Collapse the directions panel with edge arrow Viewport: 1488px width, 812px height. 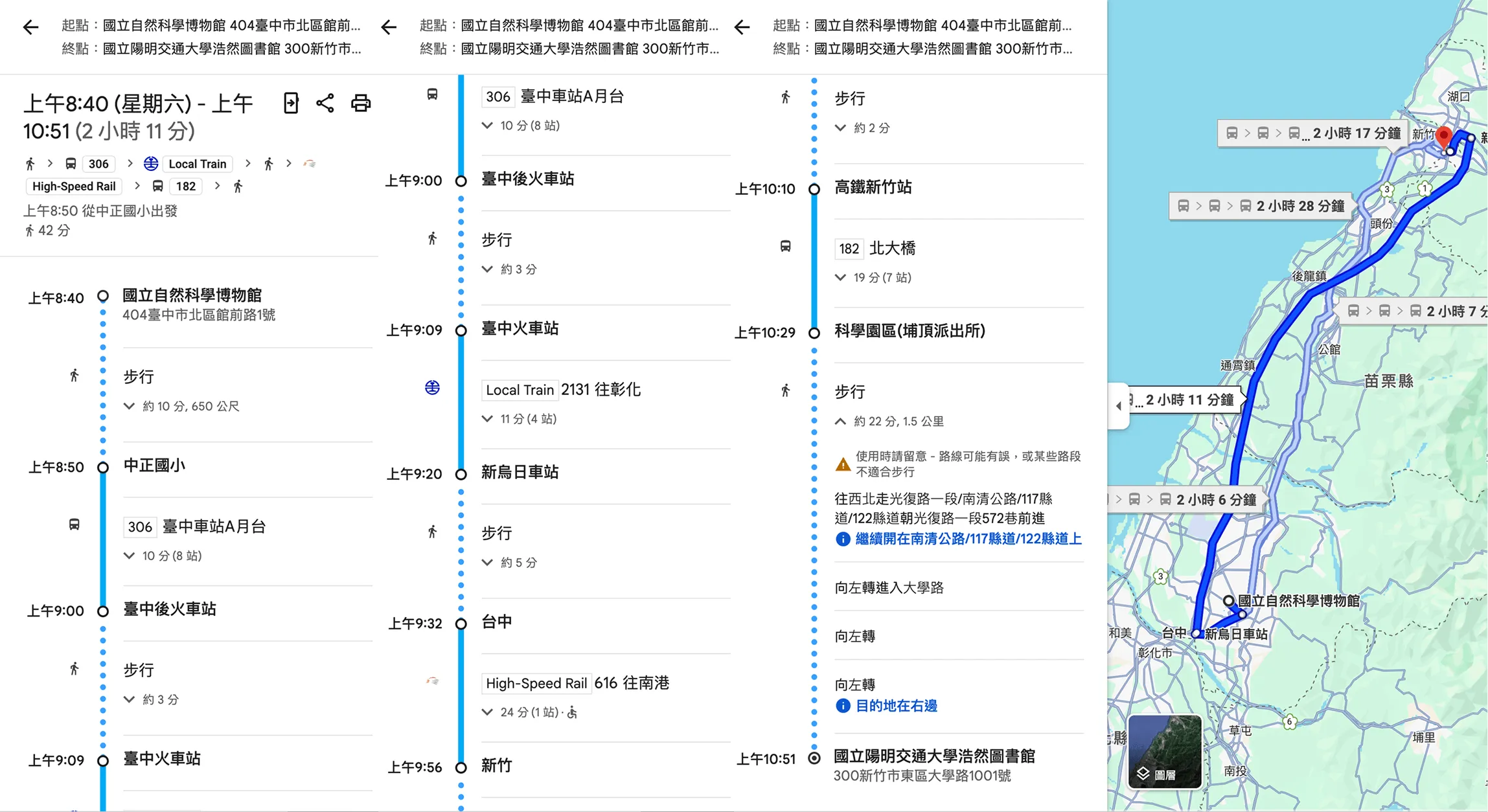[x=1118, y=406]
